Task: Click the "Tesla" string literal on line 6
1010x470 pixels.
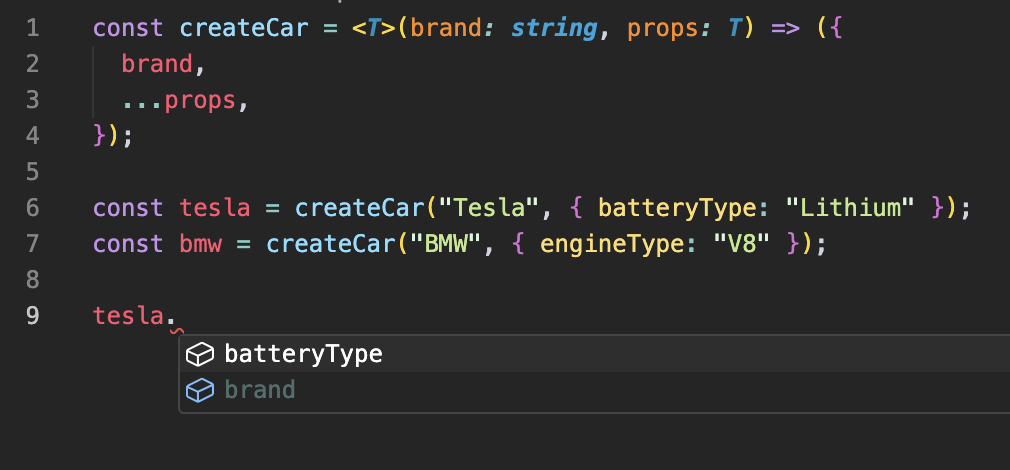Action: pos(488,208)
